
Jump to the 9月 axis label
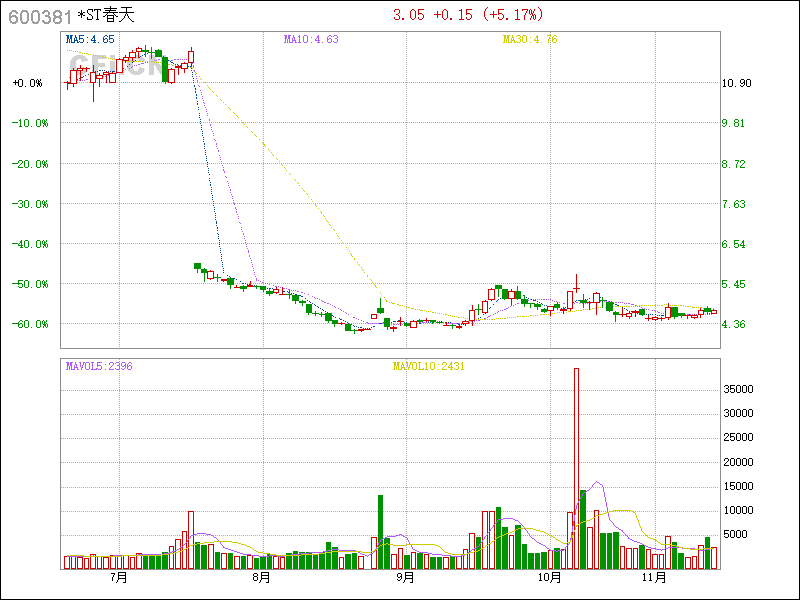point(405,577)
